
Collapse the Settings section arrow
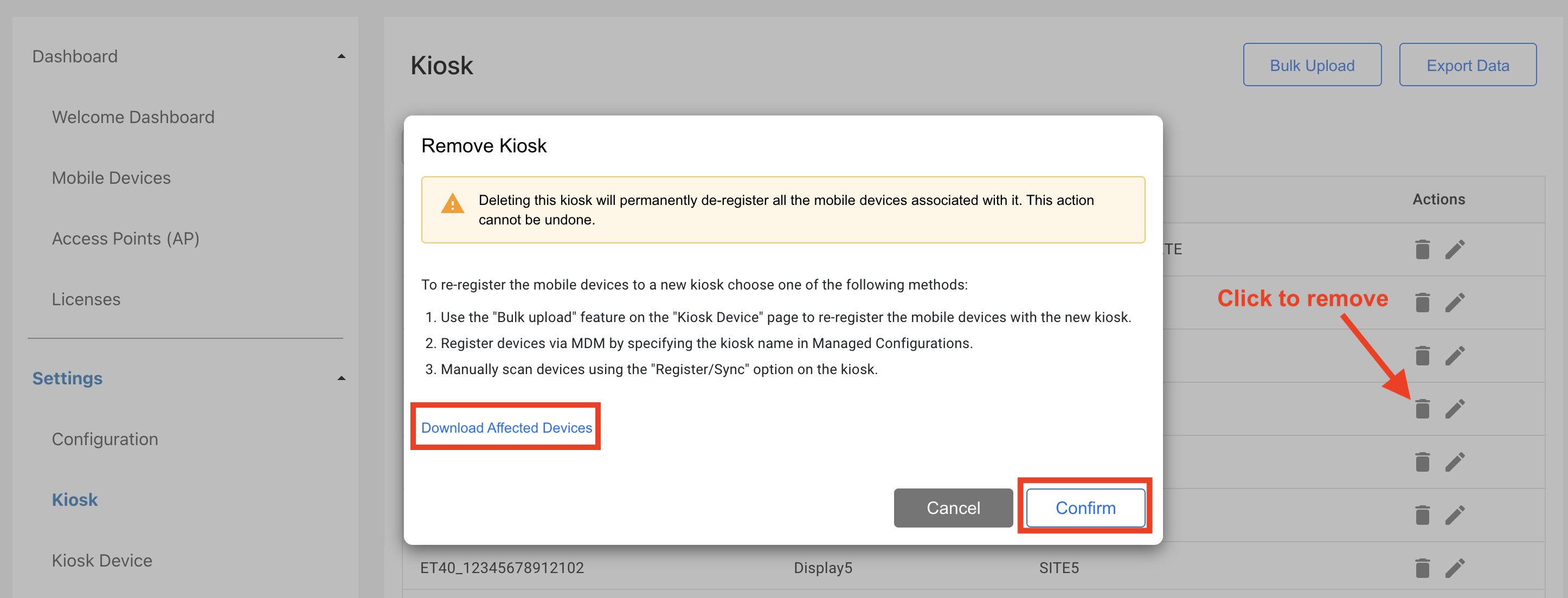[342, 379]
